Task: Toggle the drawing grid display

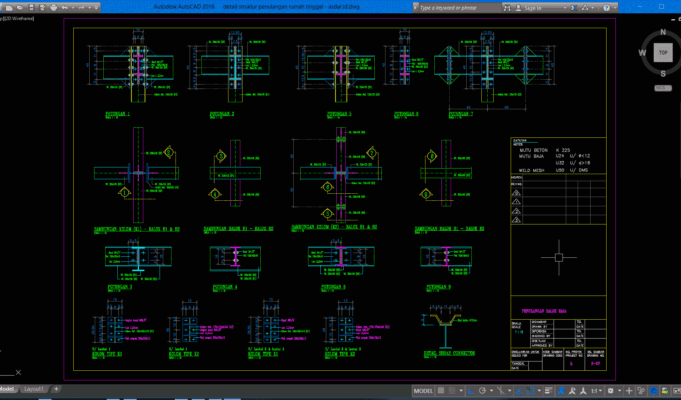Action: (441, 391)
